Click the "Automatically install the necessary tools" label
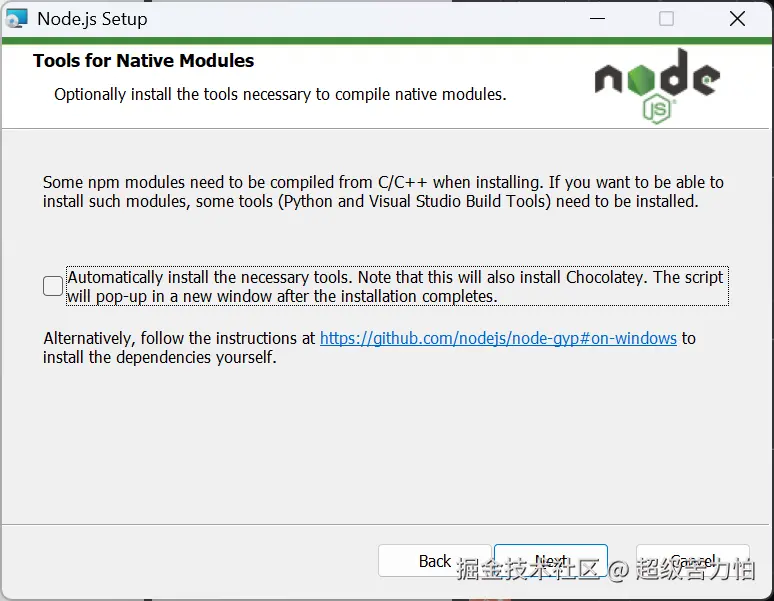The width and height of the screenshot is (774, 601). coord(397,286)
